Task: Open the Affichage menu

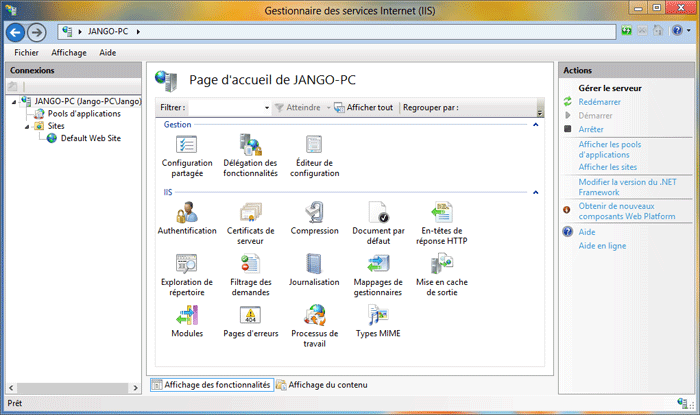Action: click(x=69, y=53)
